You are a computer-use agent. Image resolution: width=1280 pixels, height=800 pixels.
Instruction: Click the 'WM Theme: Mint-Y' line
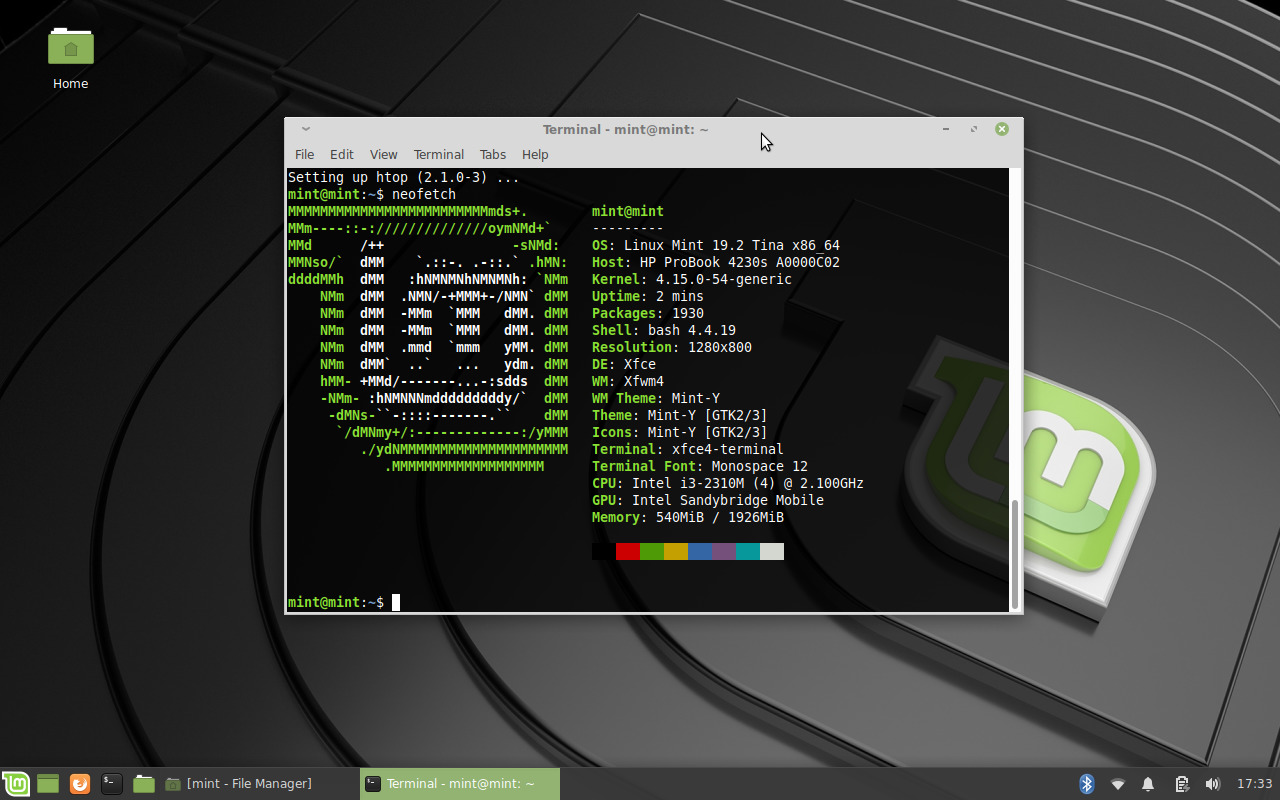[x=656, y=398]
